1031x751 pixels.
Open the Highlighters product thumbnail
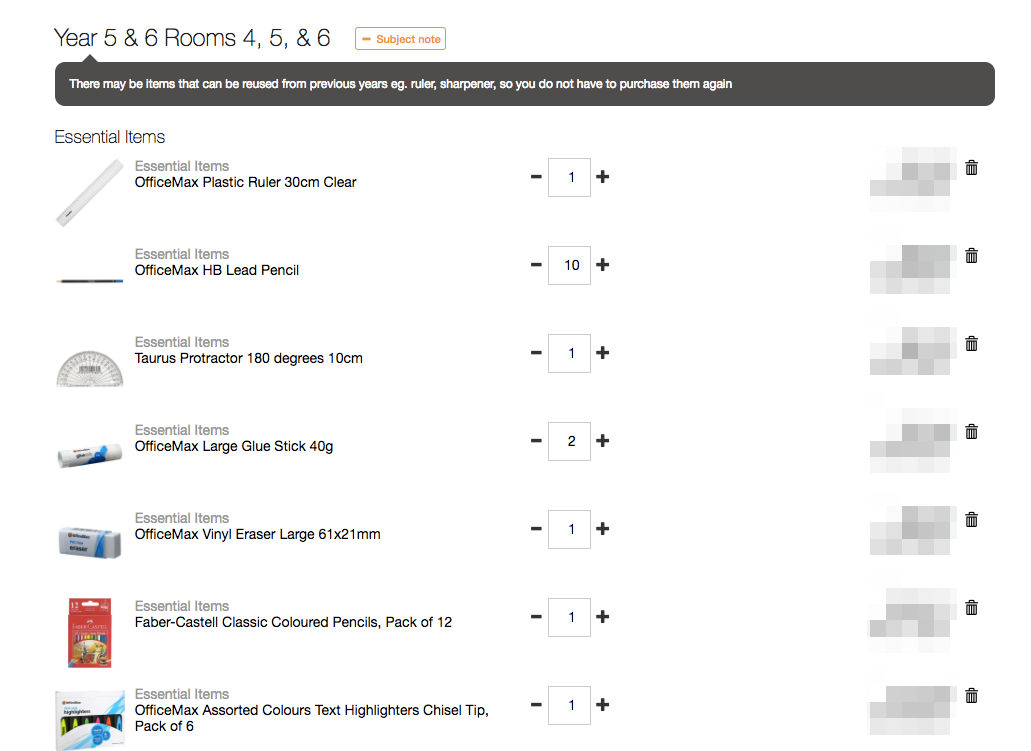tap(90, 720)
